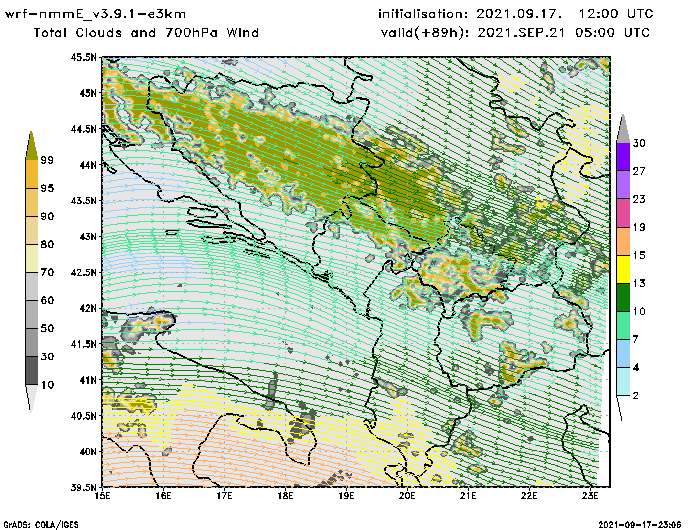This screenshot has width=700, height=530.
Task: Select the '18E' longitude axis label
Action: tap(285, 496)
